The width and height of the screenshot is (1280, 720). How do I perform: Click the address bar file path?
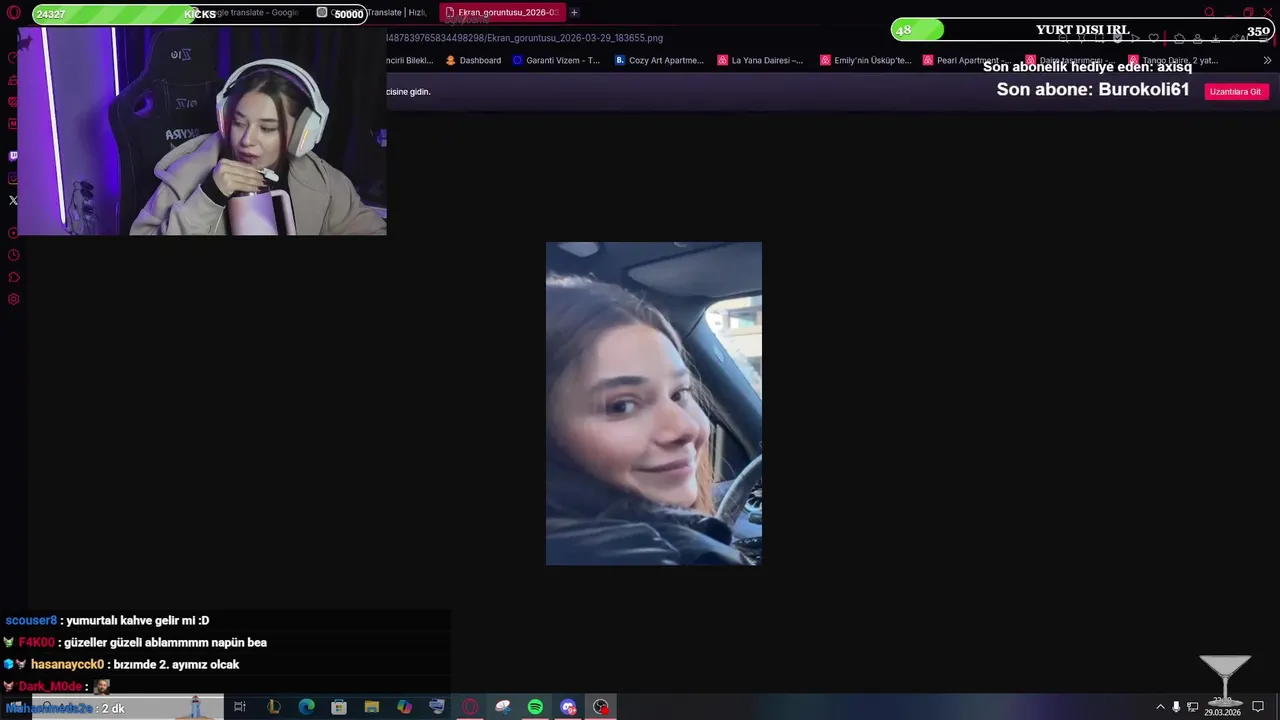[x=524, y=38]
